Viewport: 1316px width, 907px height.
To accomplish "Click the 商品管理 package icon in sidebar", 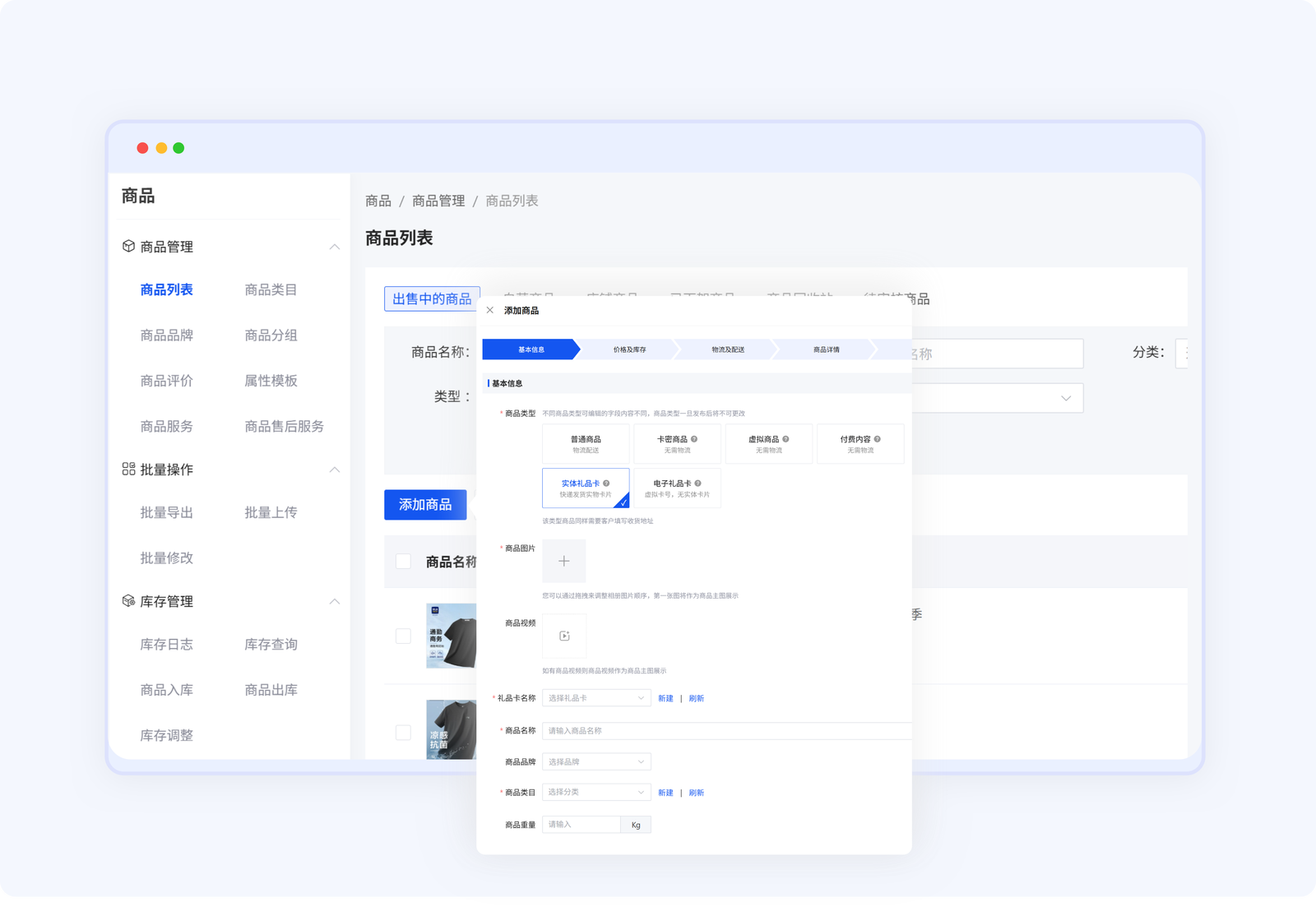I will (x=128, y=246).
